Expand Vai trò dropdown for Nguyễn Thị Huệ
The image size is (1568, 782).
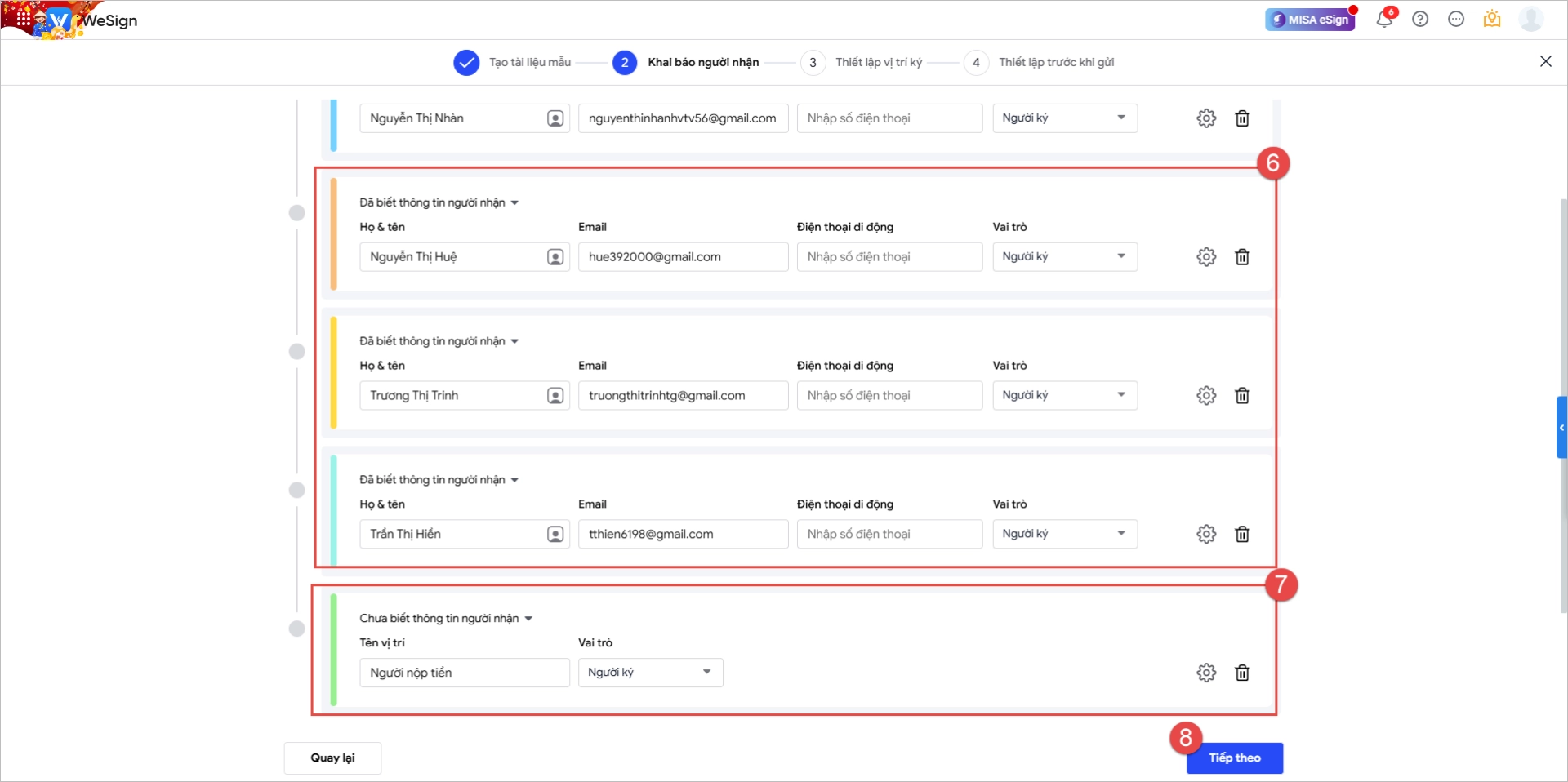pyautogui.click(x=1065, y=257)
